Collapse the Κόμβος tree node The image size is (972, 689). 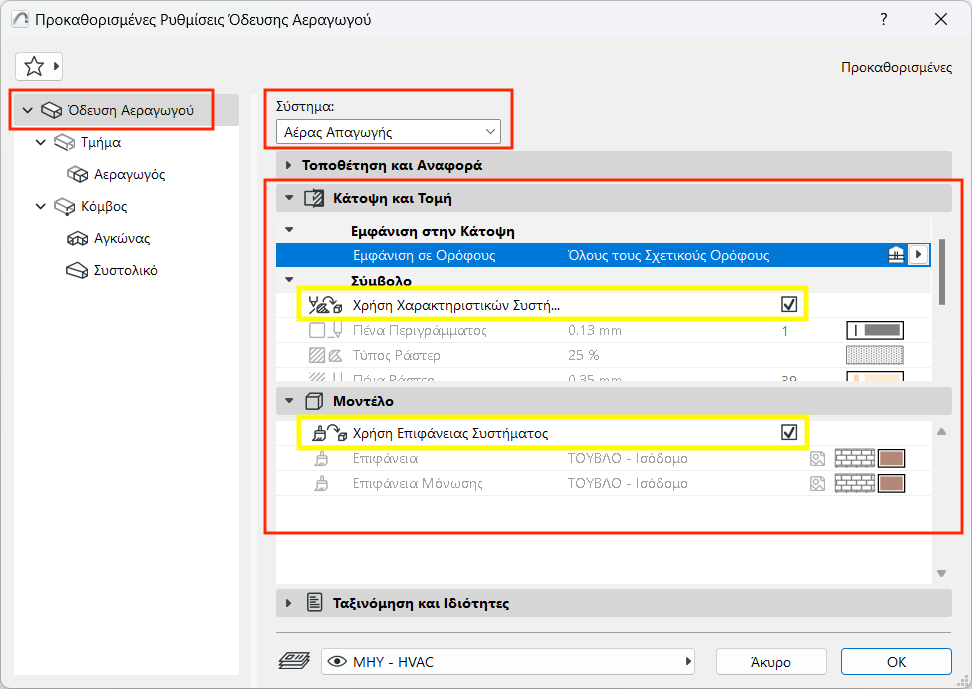coord(41,207)
